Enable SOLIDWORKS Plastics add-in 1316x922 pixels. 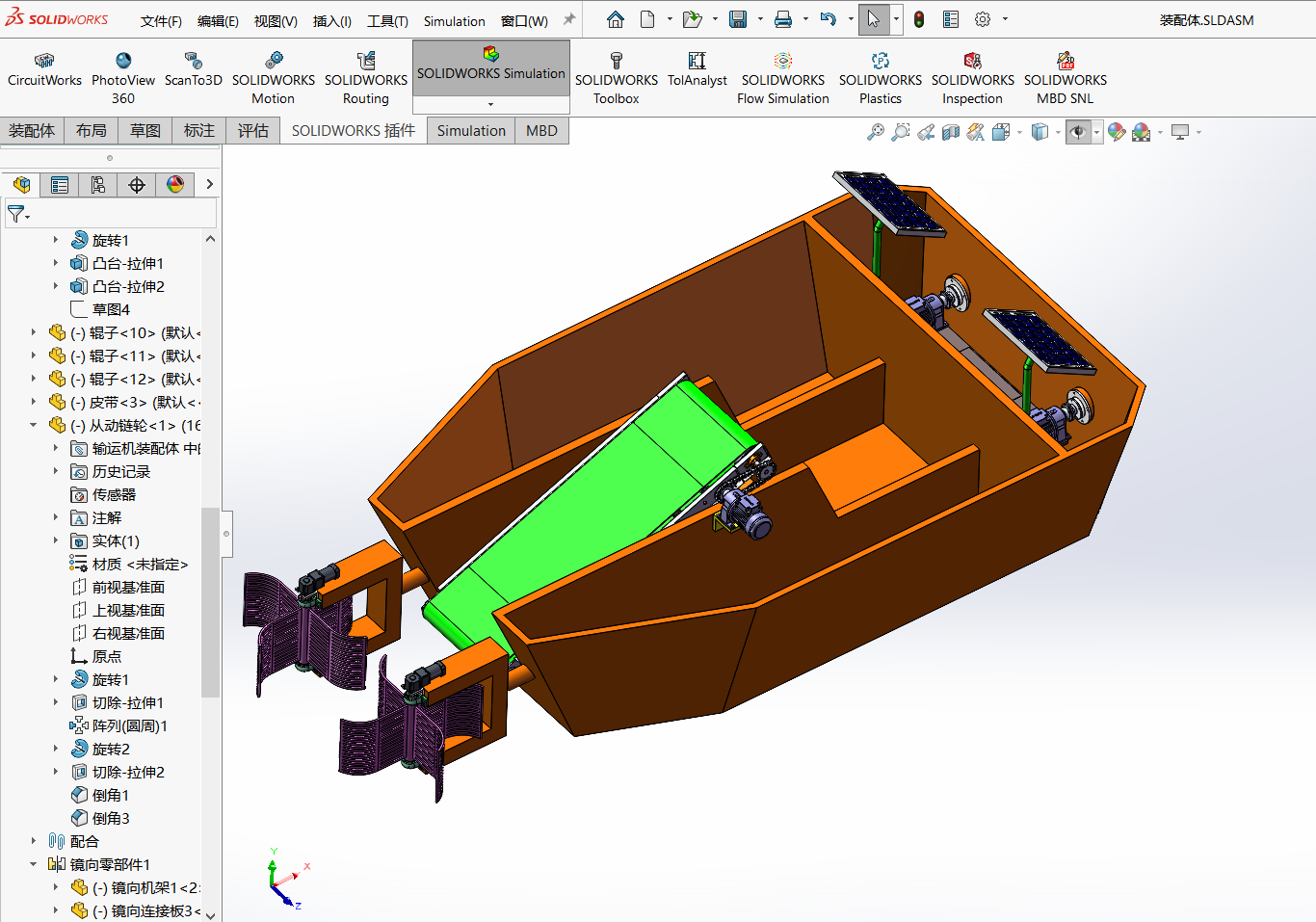881,79
